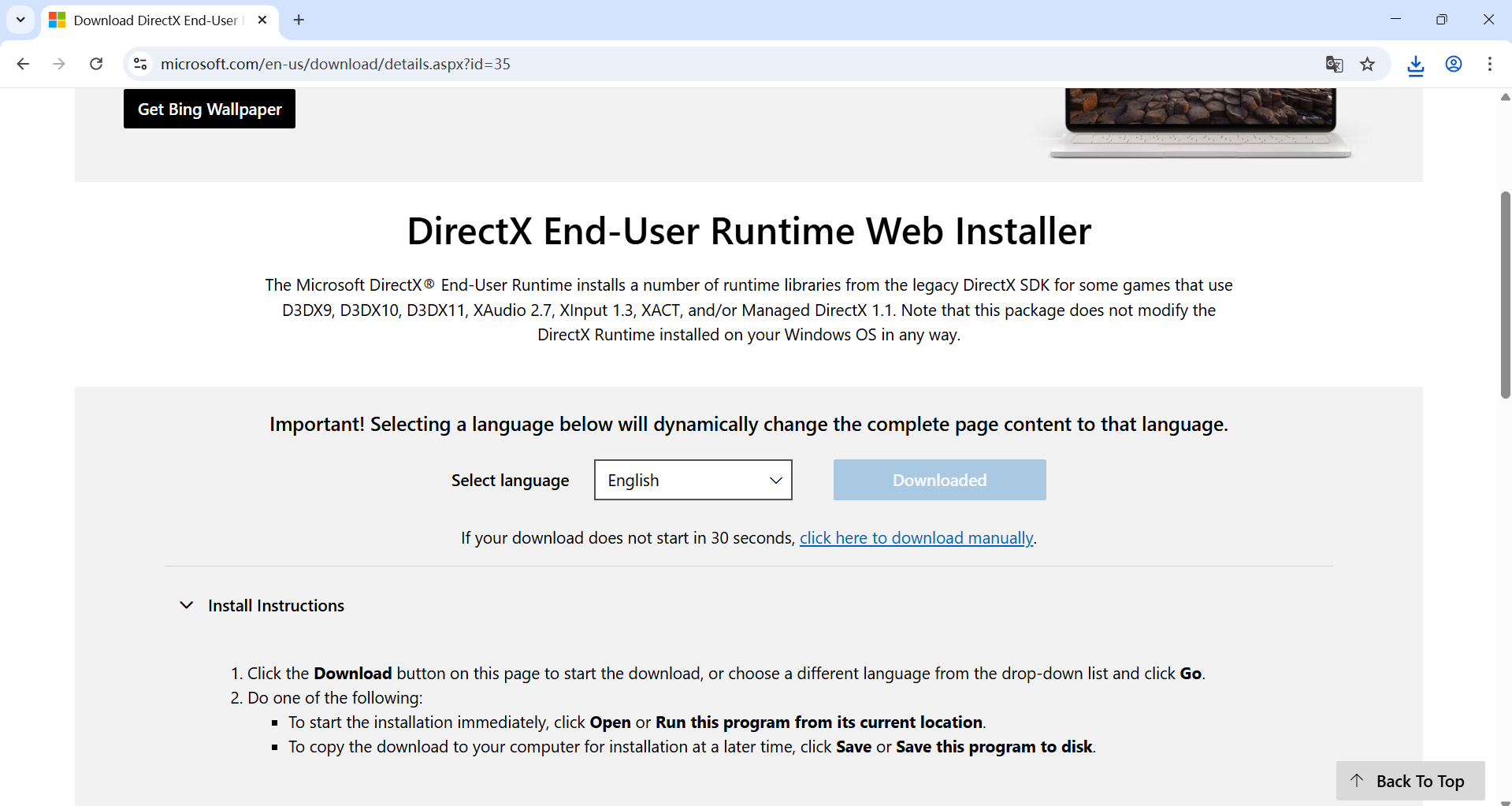1512x806 pixels.
Task: Collapse the Install Instructions section
Action: pos(262,605)
